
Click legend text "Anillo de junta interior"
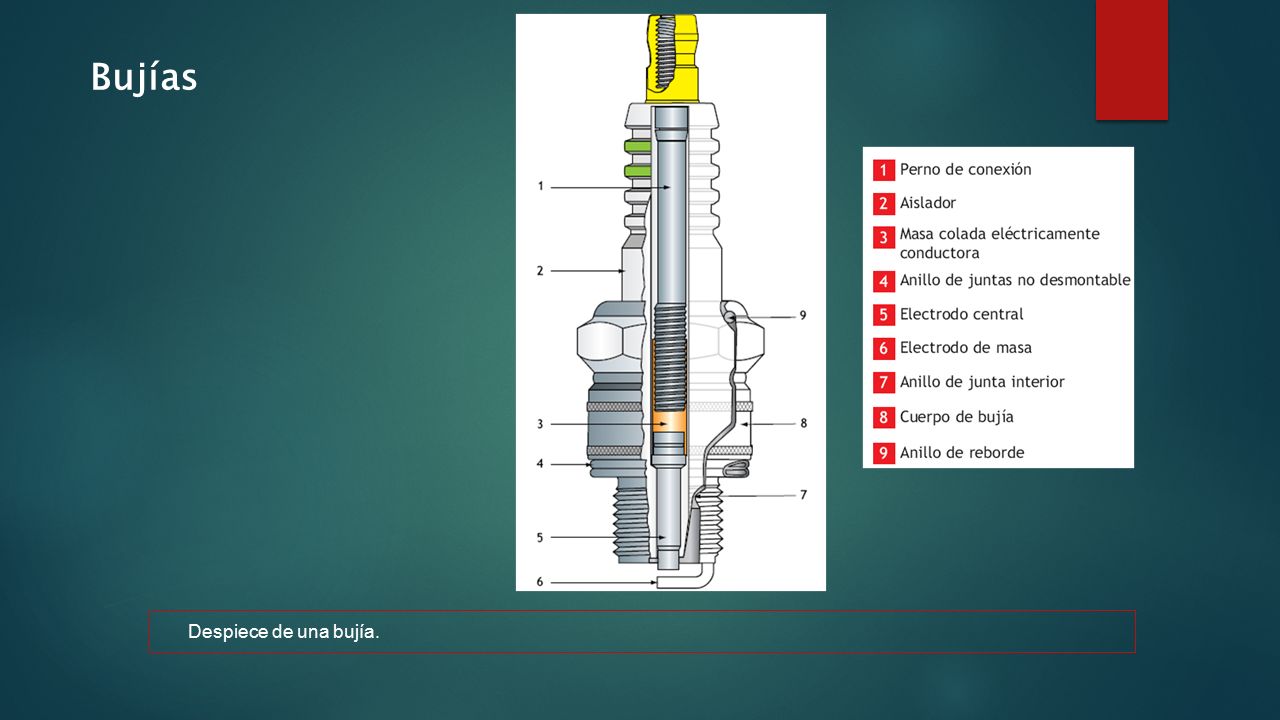click(982, 382)
